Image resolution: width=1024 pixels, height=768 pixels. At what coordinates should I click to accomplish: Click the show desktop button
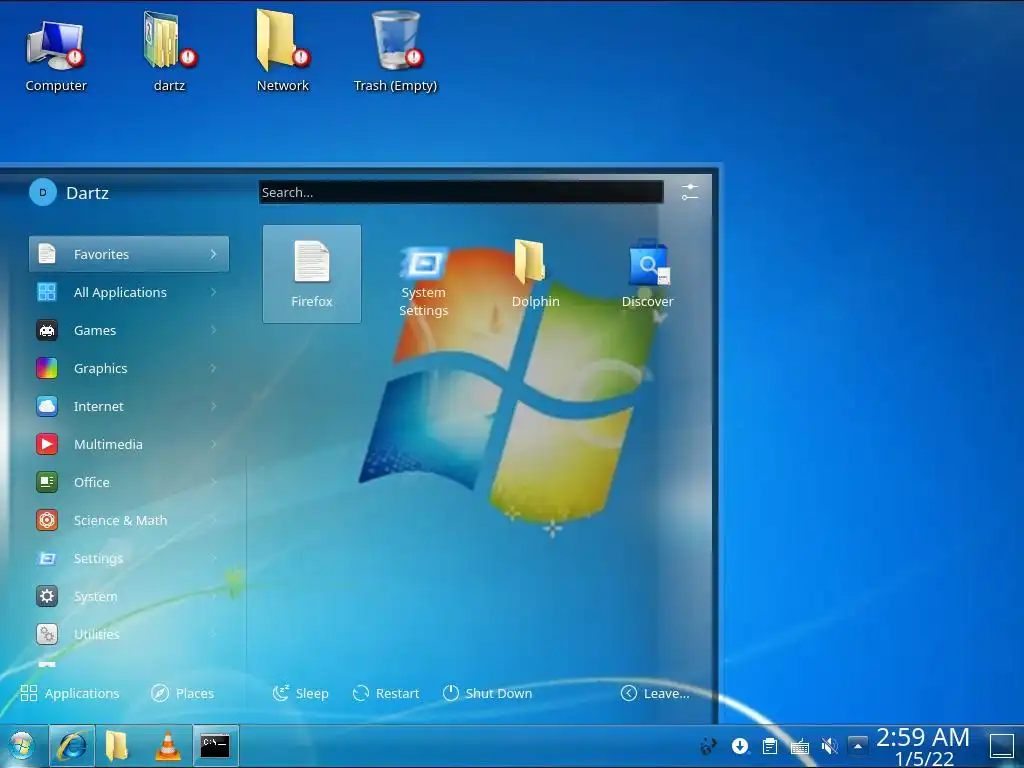click(1002, 746)
